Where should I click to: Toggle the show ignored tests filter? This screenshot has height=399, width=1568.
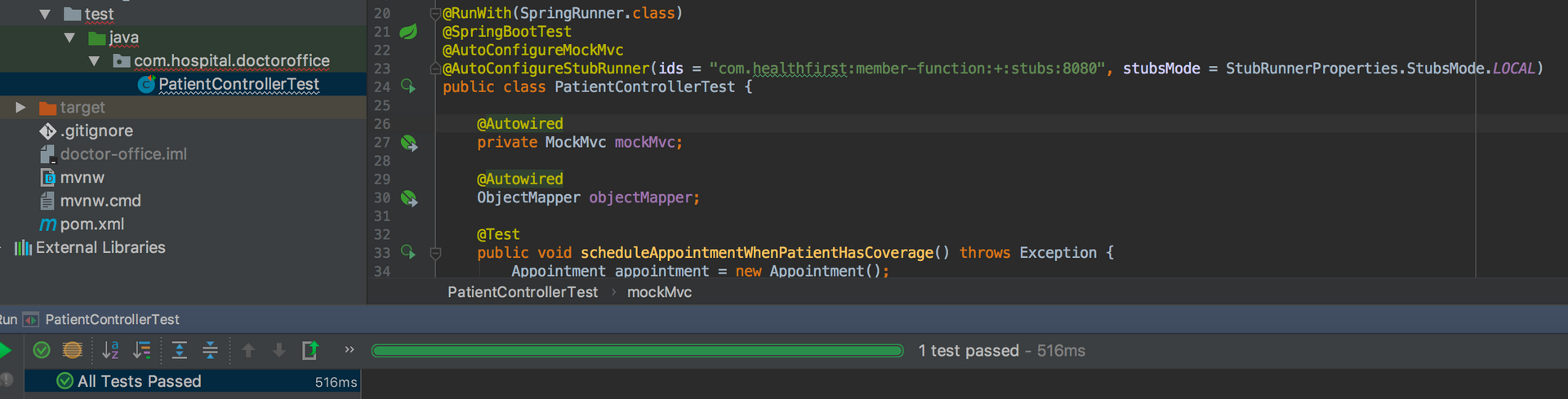tap(73, 350)
